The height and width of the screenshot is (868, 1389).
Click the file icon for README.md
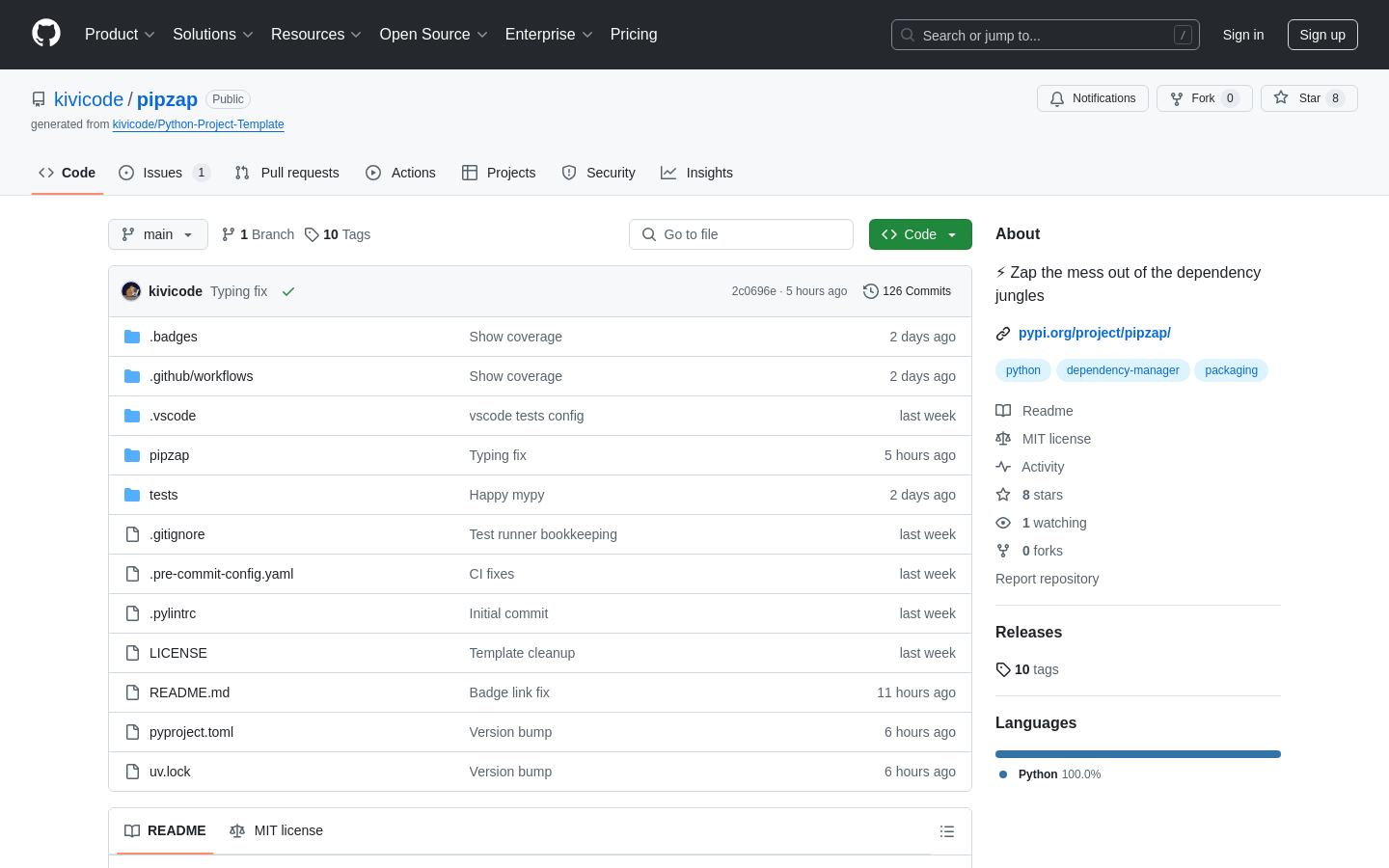point(132,692)
